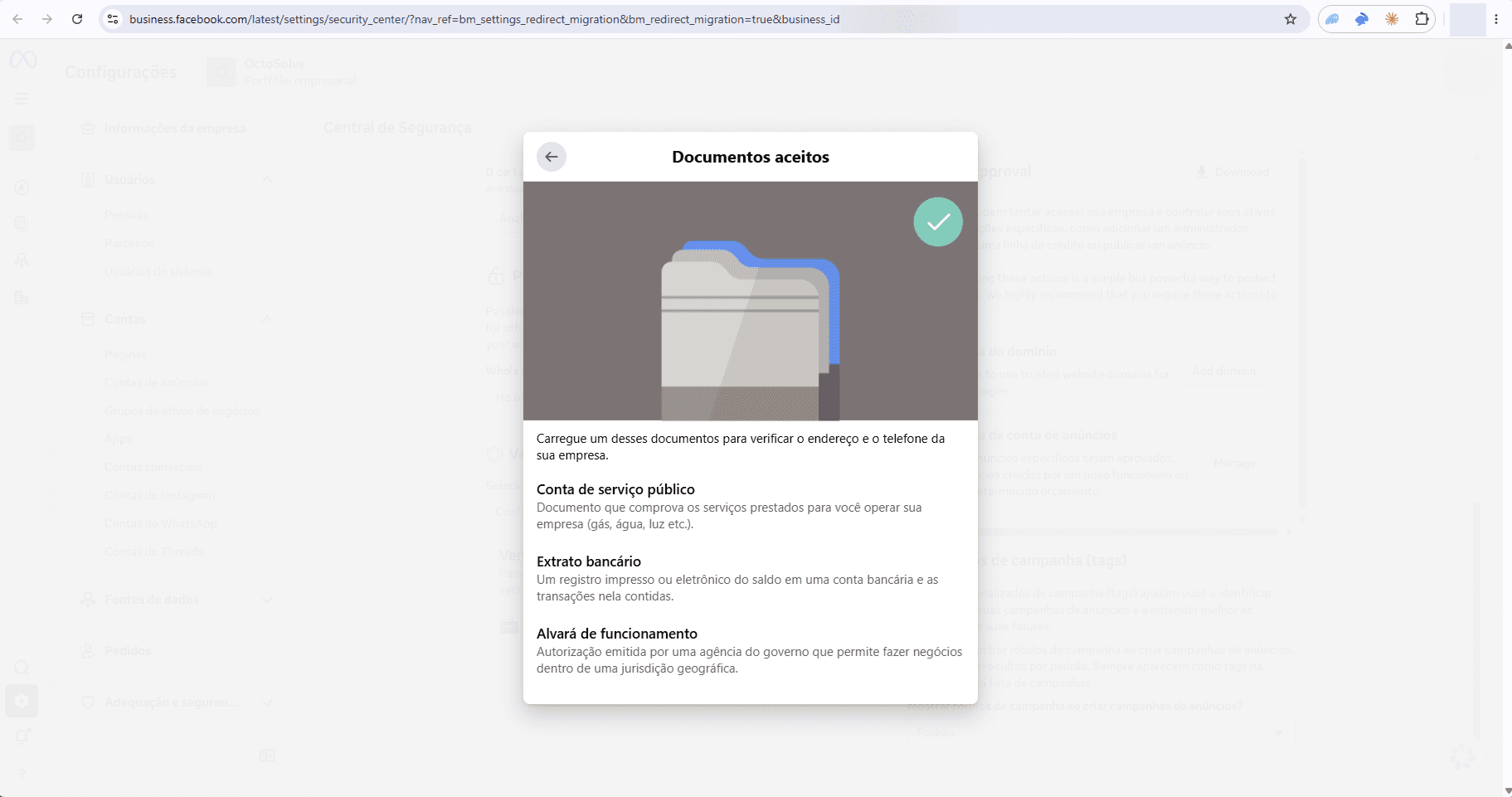Image resolution: width=1512 pixels, height=797 pixels.
Task: Click the OctoSolve business portfolio selector
Action: [x=282, y=72]
